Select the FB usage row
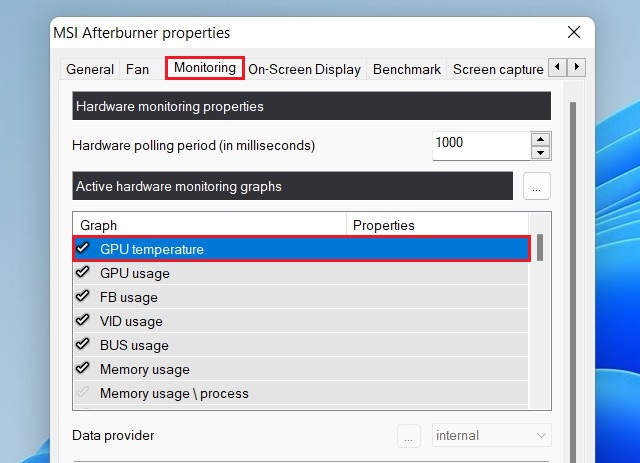The image size is (640, 463). tap(301, 297)
